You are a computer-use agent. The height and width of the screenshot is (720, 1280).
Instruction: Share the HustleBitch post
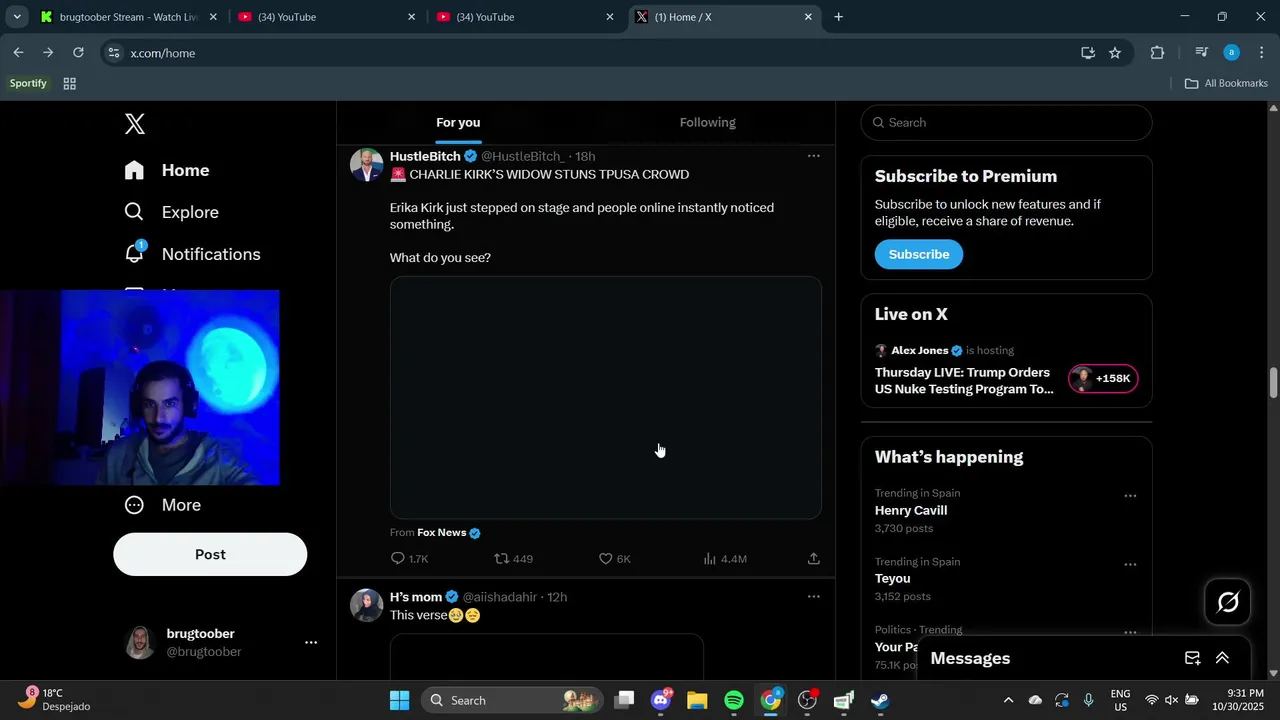(x=814, y=559)
